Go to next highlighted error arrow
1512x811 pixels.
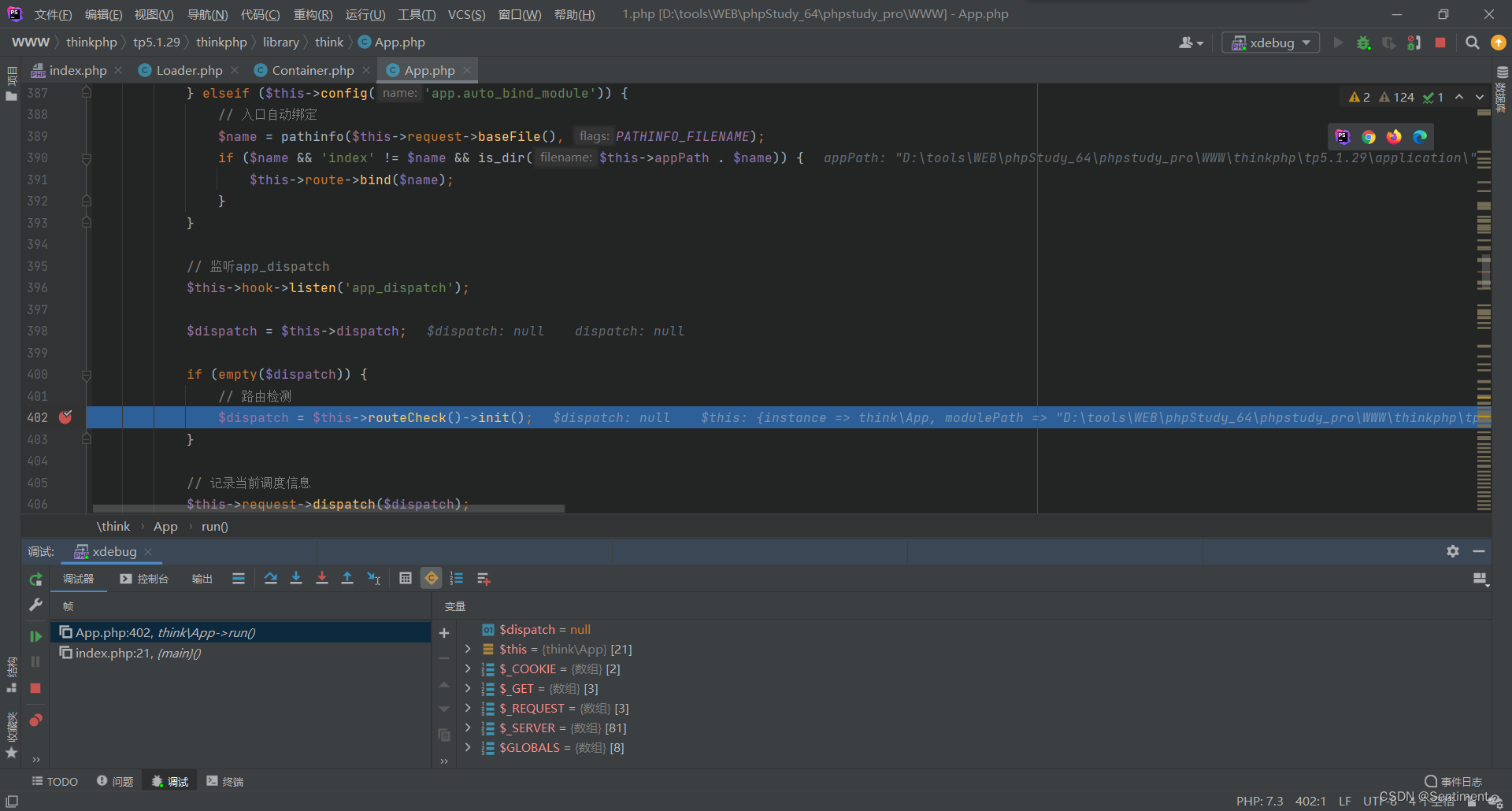coord(1480,97)
